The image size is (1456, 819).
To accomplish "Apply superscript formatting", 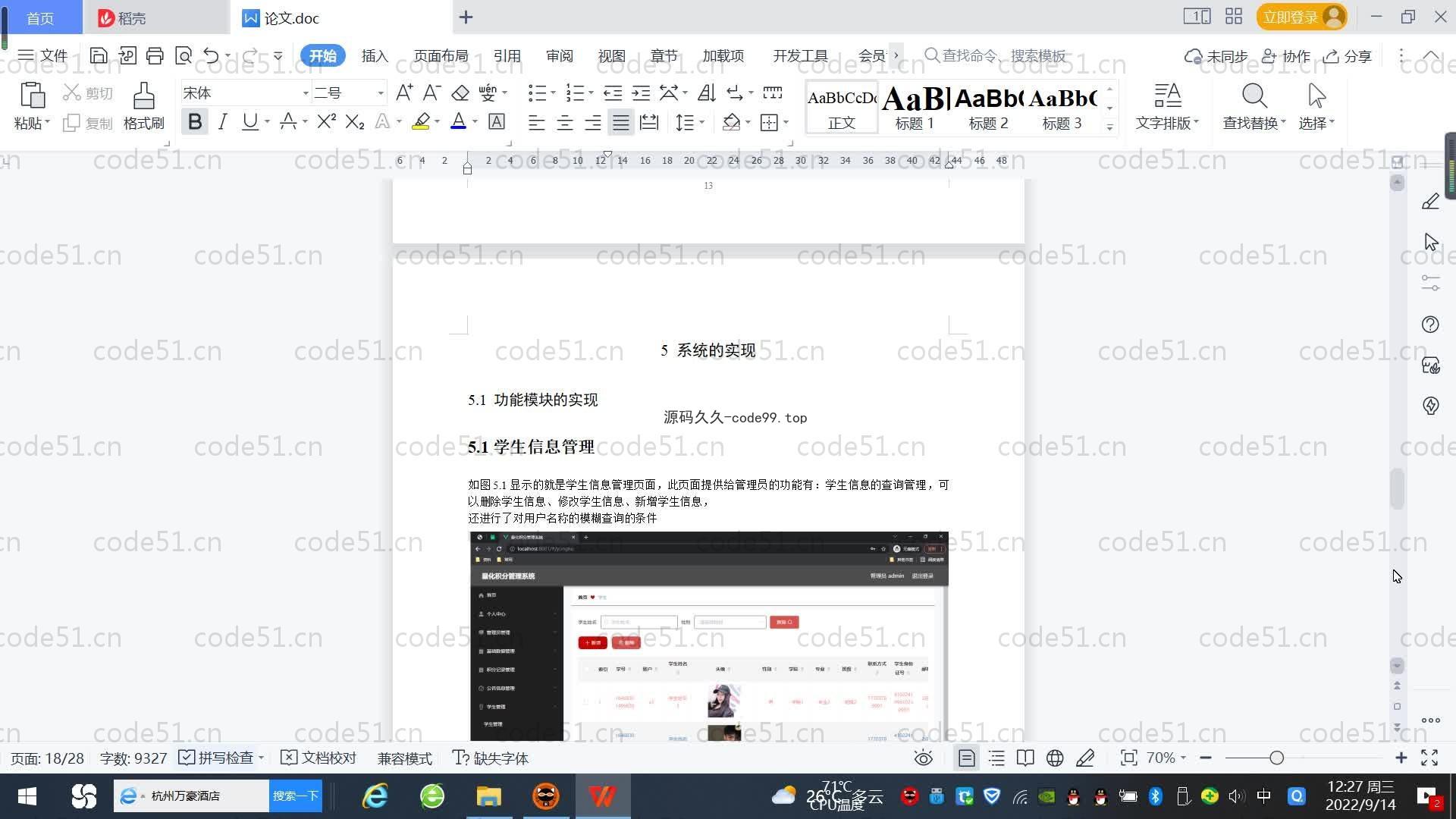I will pyautogui.click(x=326, y=121).
